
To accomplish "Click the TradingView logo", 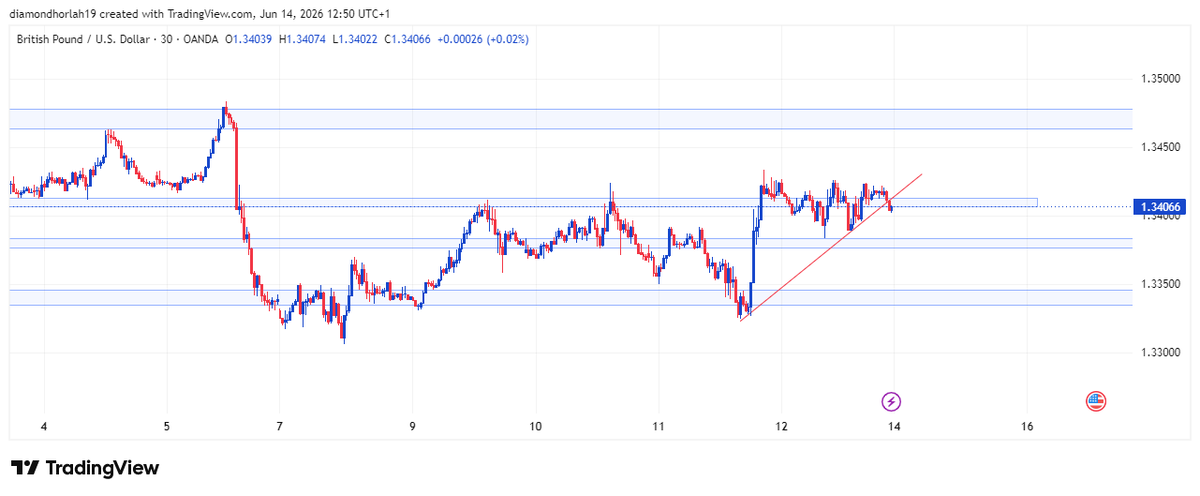I will pyautogui.click(x=85, y=468).
